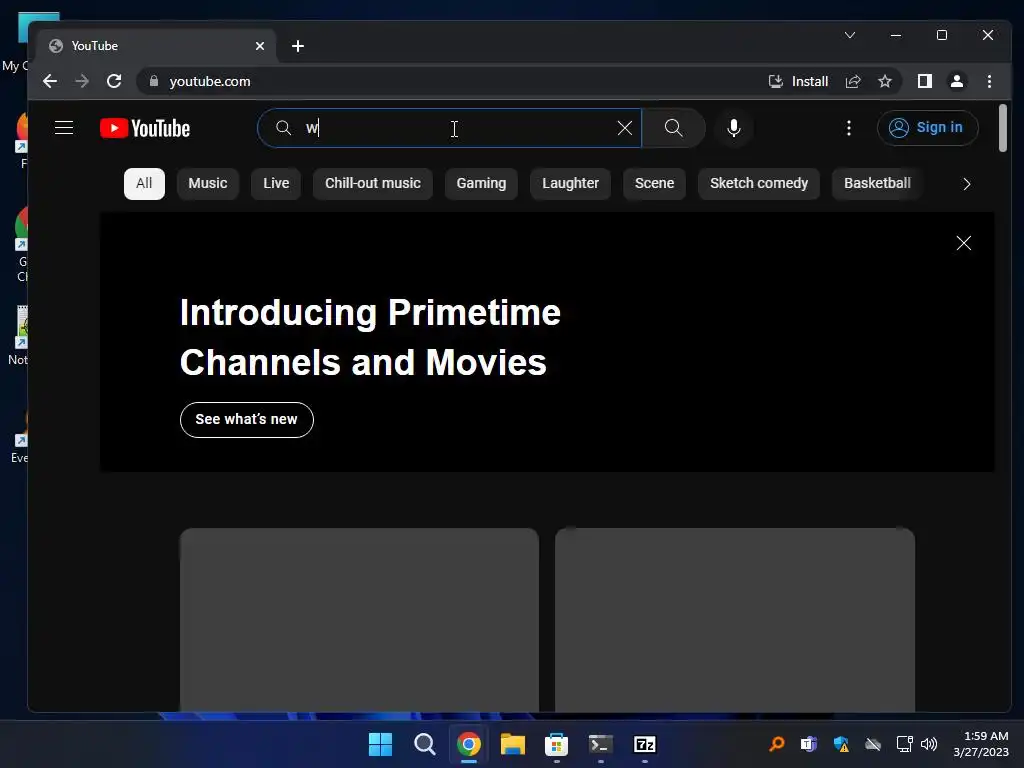Filter by the Basketball chip
The image size is (1024, 768).
coord(877,184)
